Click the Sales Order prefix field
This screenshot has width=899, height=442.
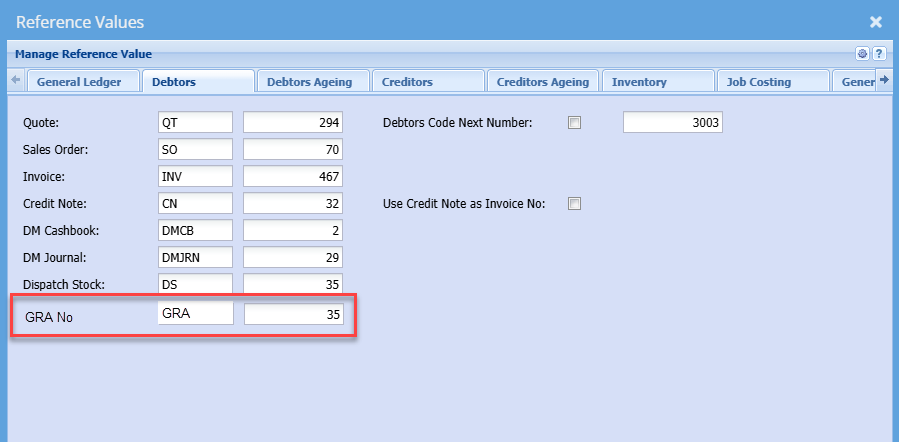tap(195, 150)
